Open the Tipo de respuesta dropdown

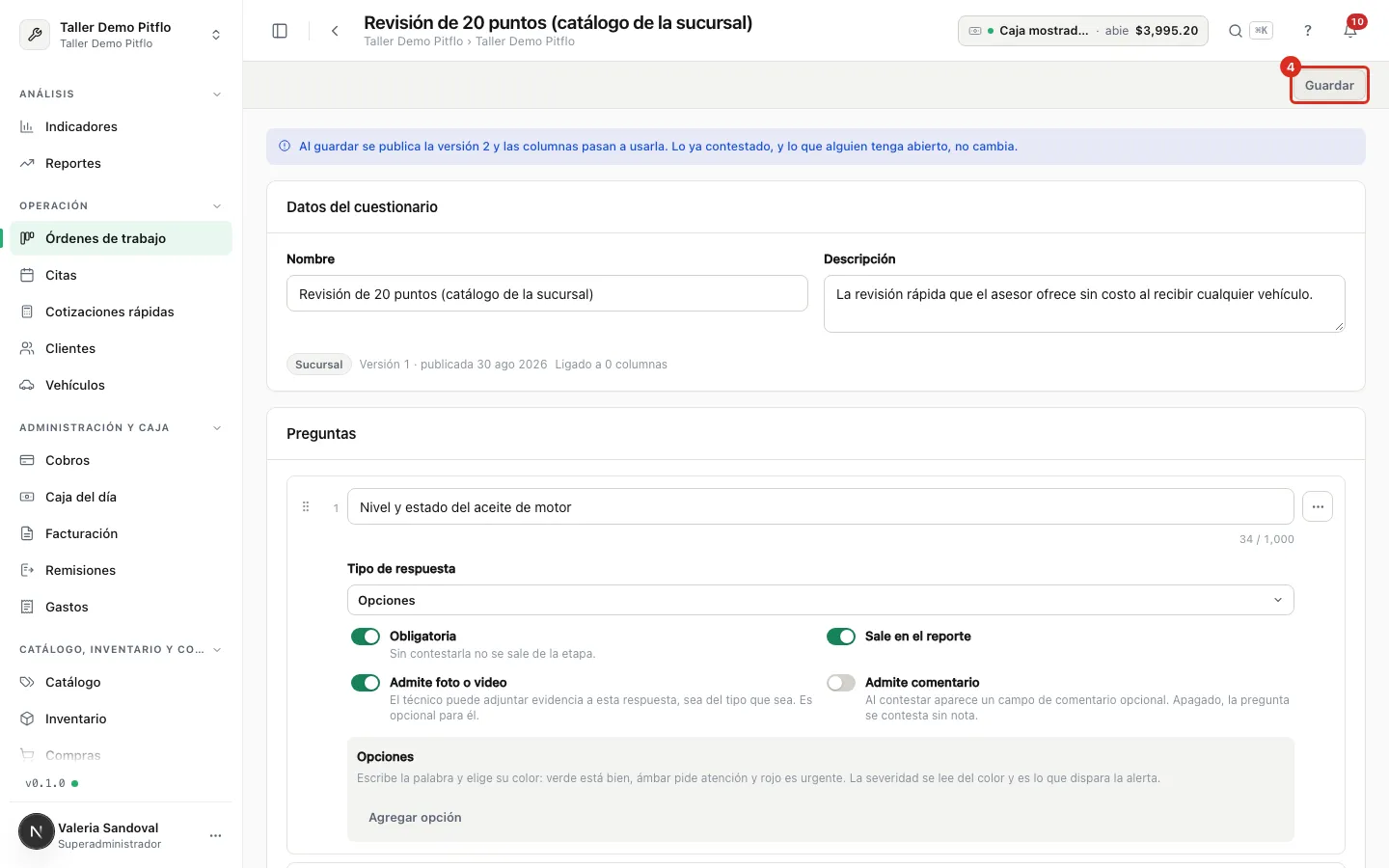(x=820, y=600)
